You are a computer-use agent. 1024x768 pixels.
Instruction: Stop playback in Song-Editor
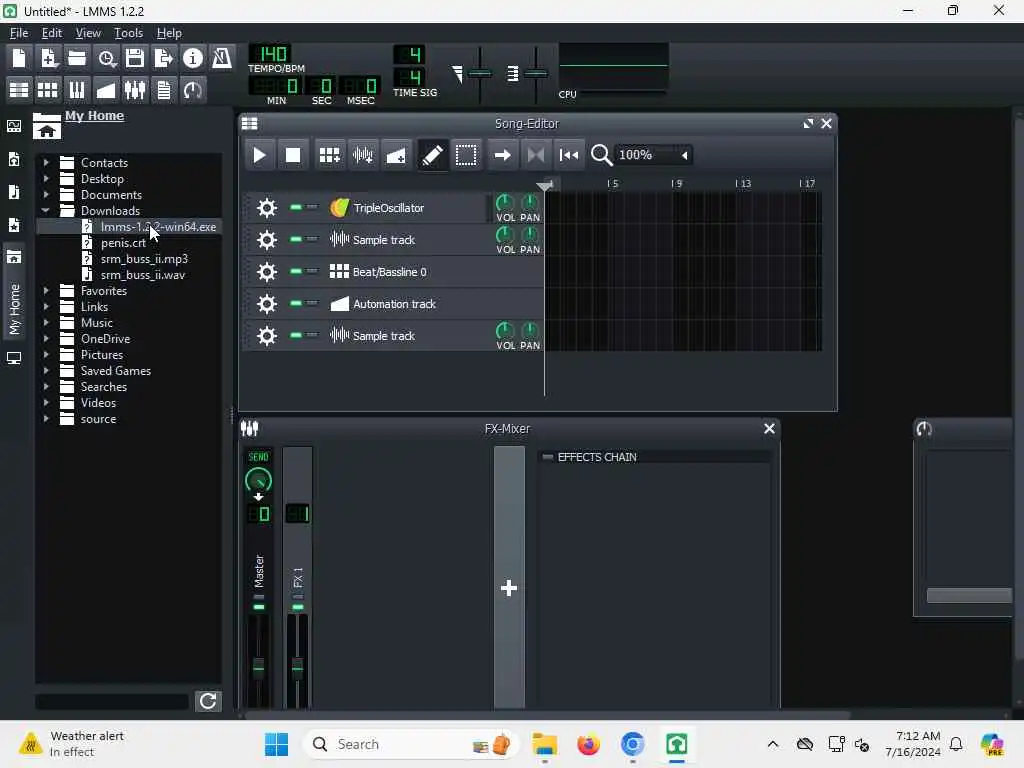293,155
